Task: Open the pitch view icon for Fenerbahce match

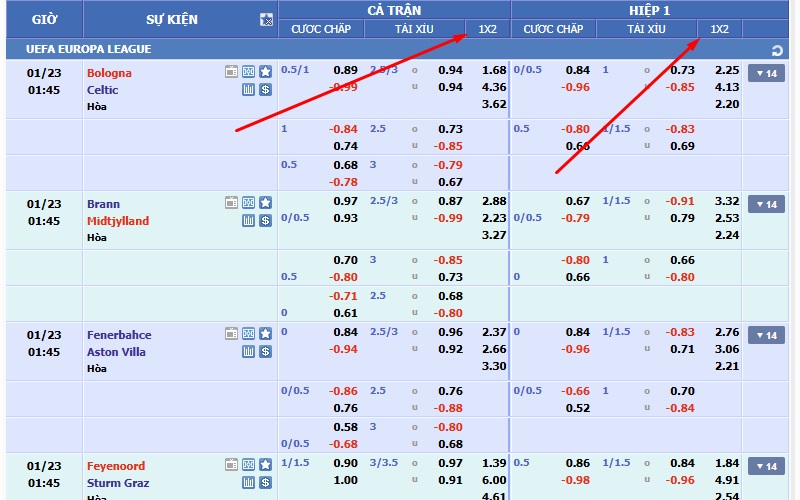Action: click(x=249, y=334)
